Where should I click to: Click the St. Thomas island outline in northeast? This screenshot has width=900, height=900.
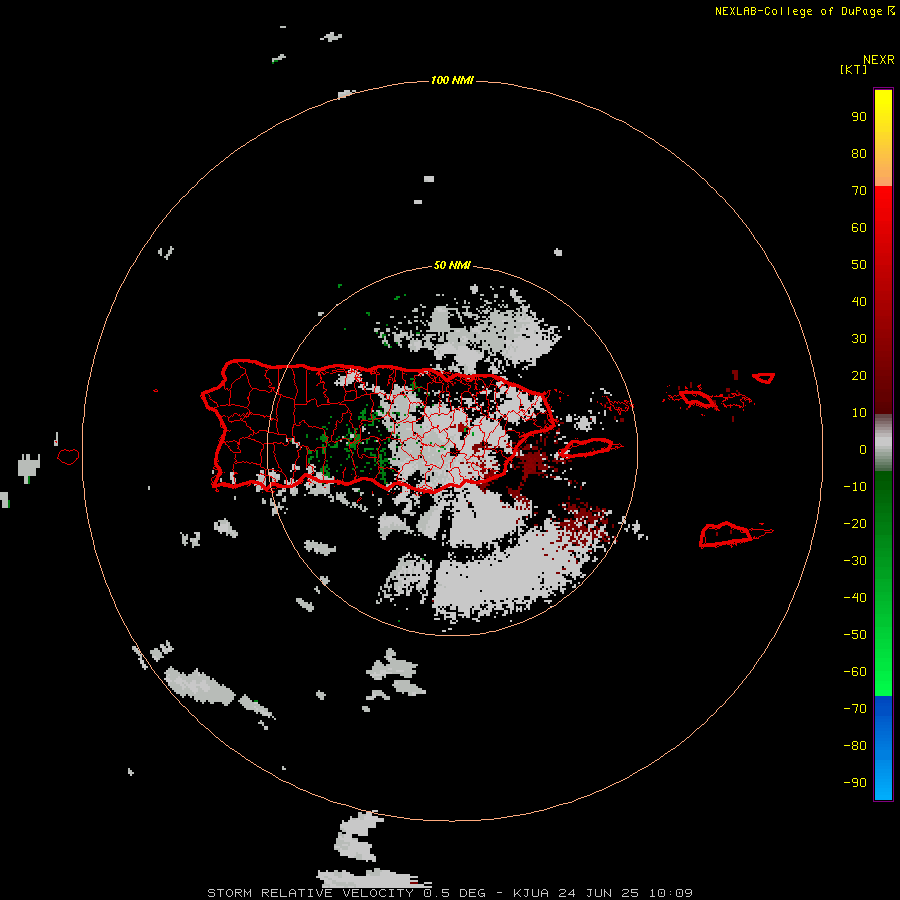click(x=698, y=398)
